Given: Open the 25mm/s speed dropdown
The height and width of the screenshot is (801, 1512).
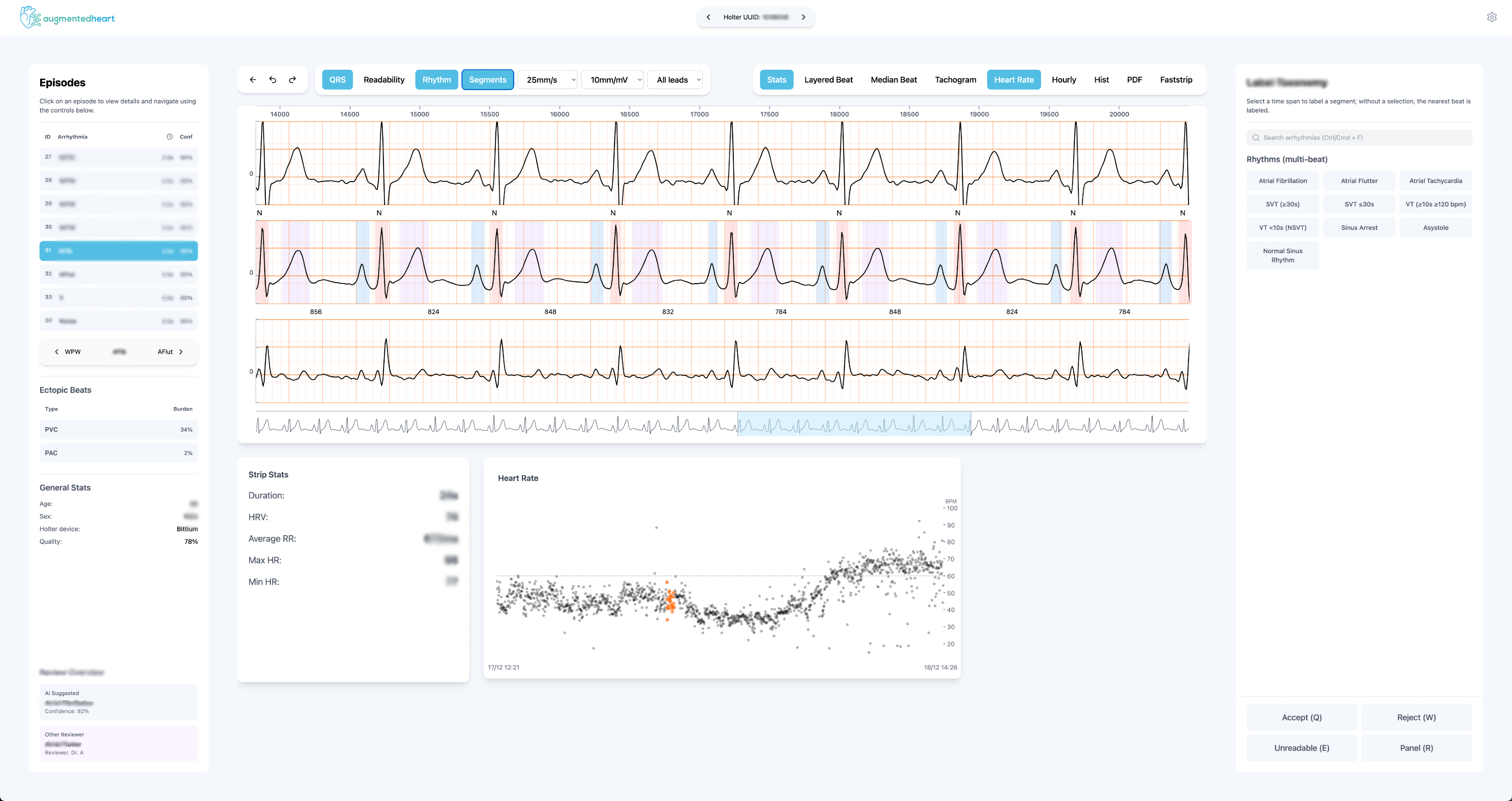Looking at the screenshot, I should tap(547, 79).
